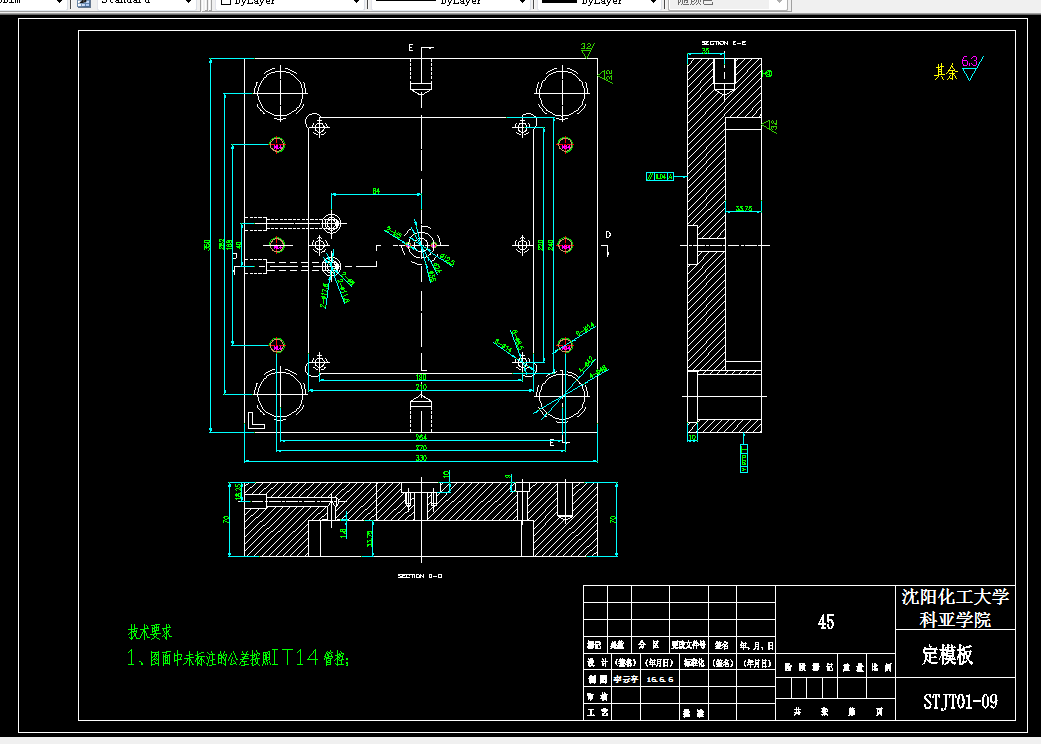This screenshot has width=1041, height=744.
Task: Select the 技术要求 heading text
Action: [x=150, y=632]
